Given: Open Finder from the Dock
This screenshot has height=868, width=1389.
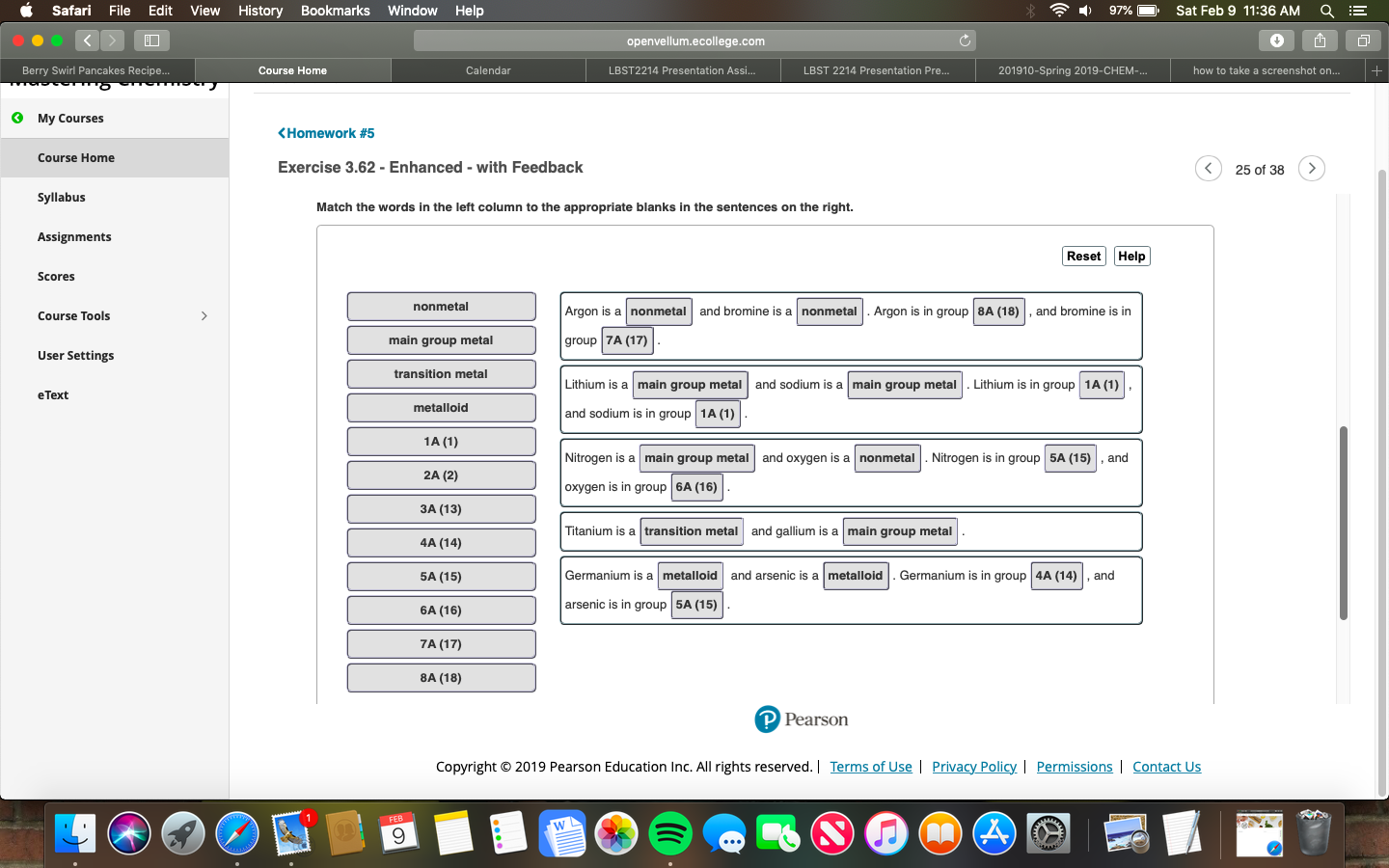Looking at the screenshot, I should (x=75, y=833).
